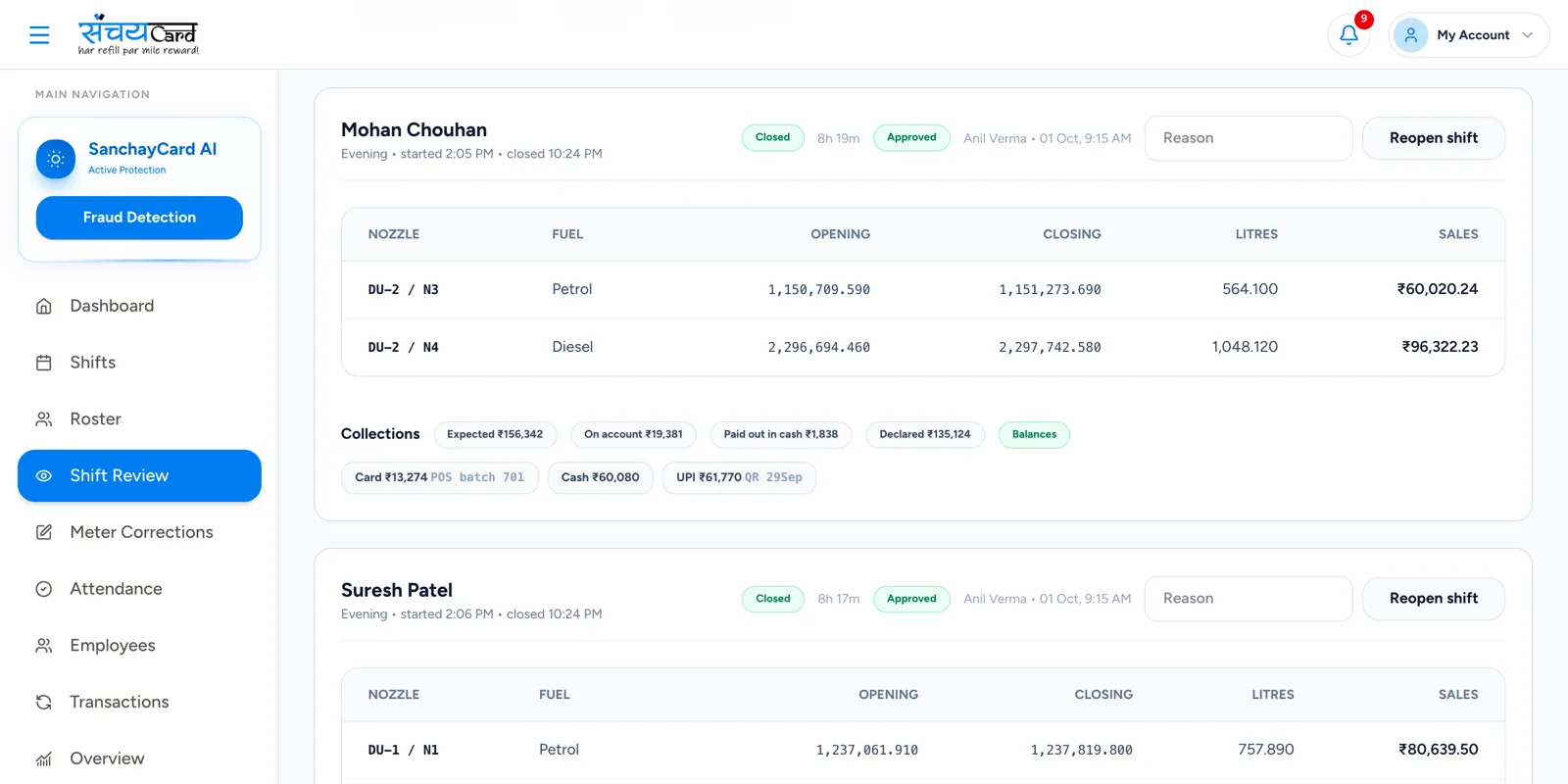Click the SanchayCard logo
This screenshot has height=784, width=1568.
tap(138, 35)
